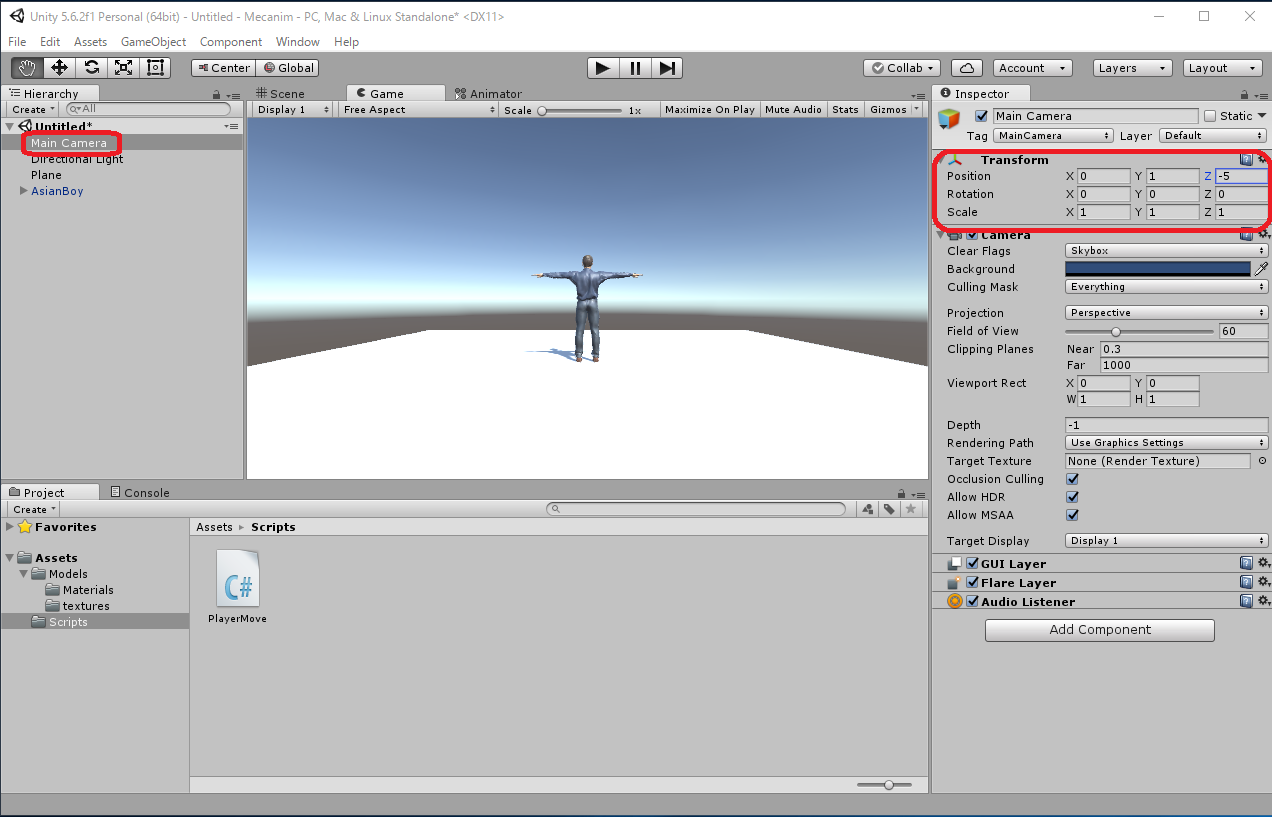Image resolution: width=1272 pixels, height=817 pixels.
Task: Click the Add Component button
Action: pos(1099,630)
